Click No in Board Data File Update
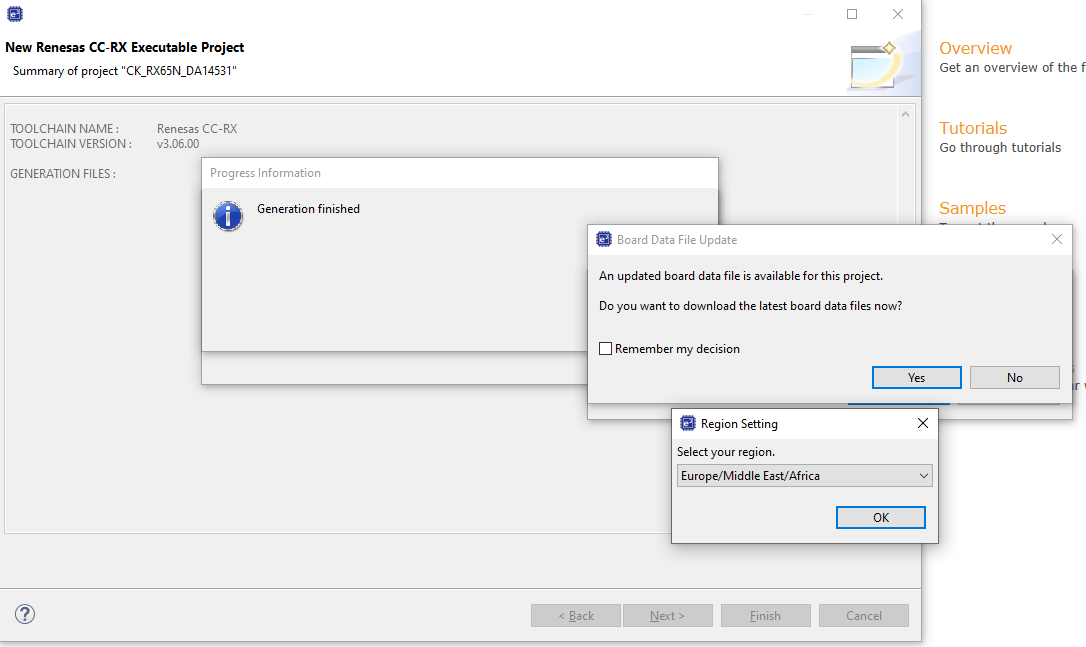Screen dimensions: 1086x647 point(1015,378)
